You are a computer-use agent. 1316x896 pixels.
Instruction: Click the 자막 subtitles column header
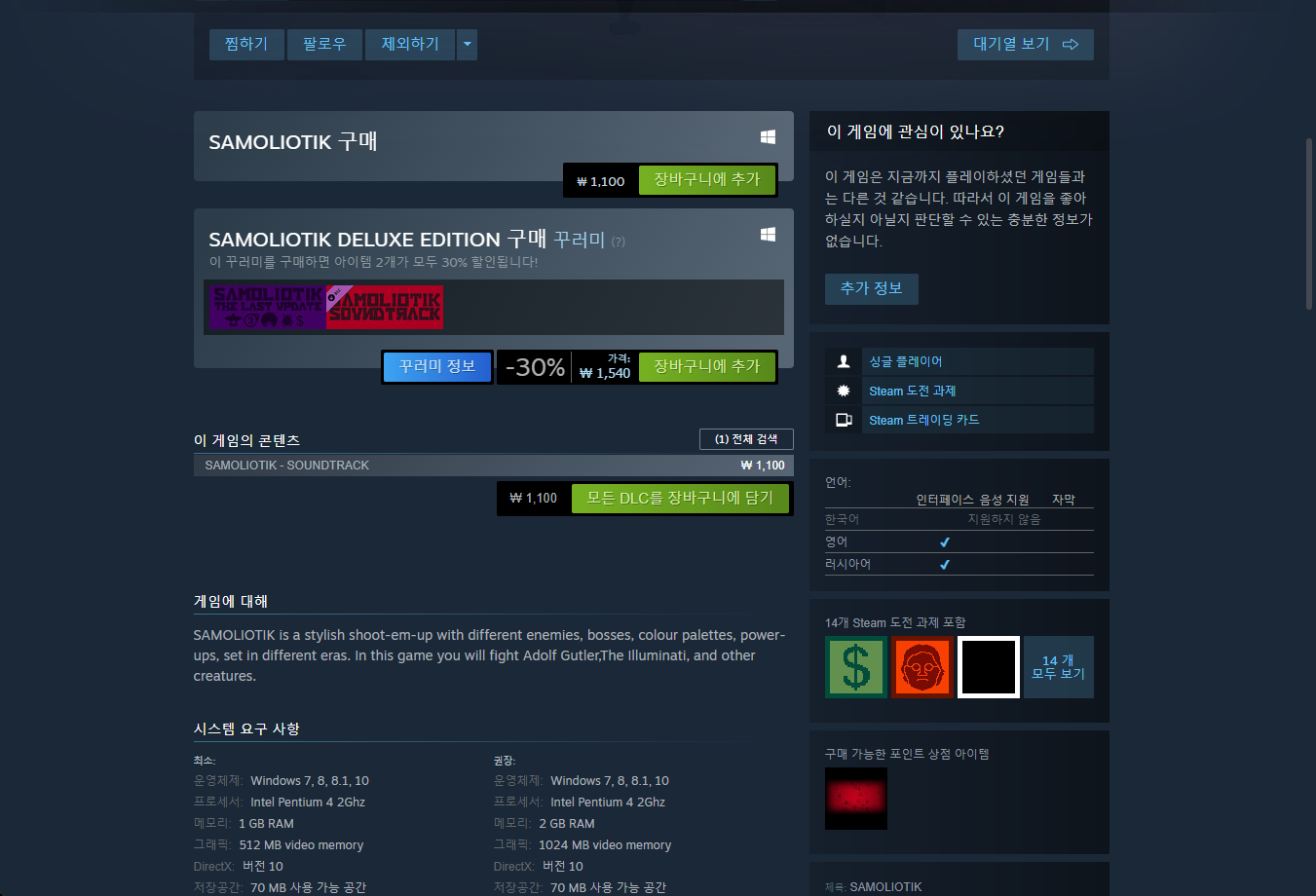[x=1064, y=500]
